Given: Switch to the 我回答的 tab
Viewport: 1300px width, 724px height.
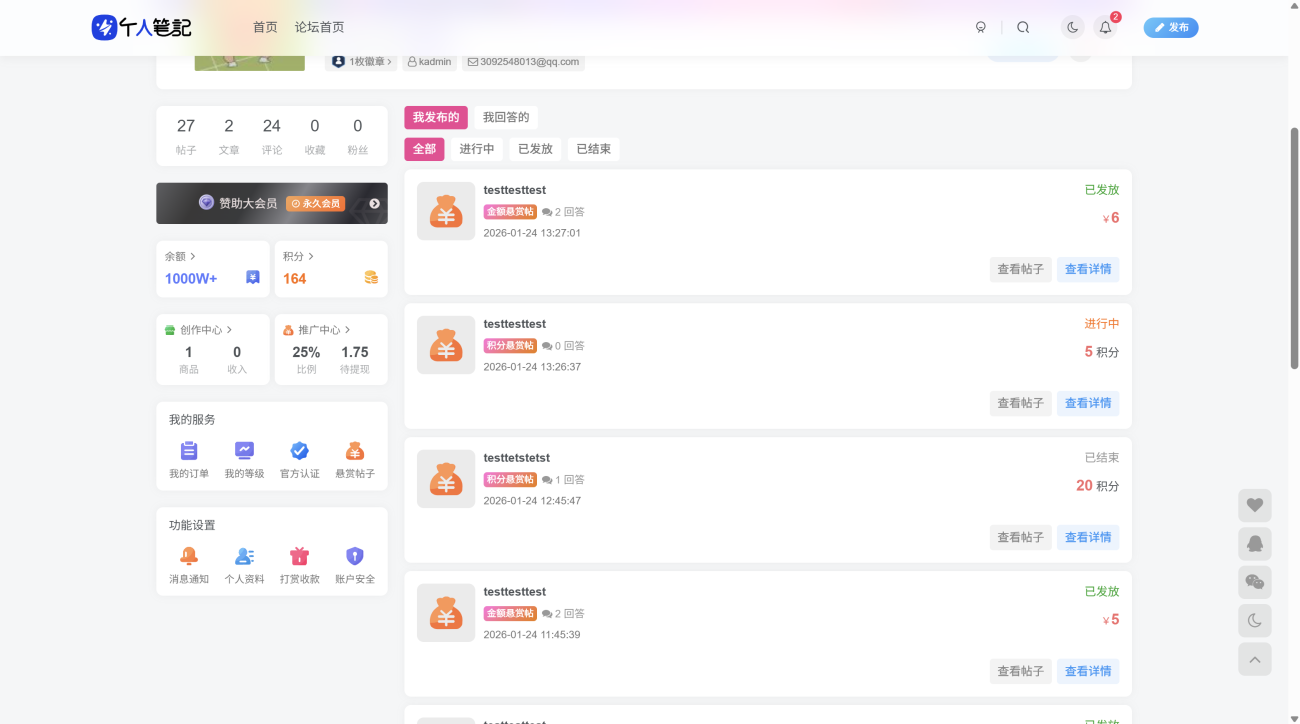Looking at the screenshot, I should tap(505, 118).
